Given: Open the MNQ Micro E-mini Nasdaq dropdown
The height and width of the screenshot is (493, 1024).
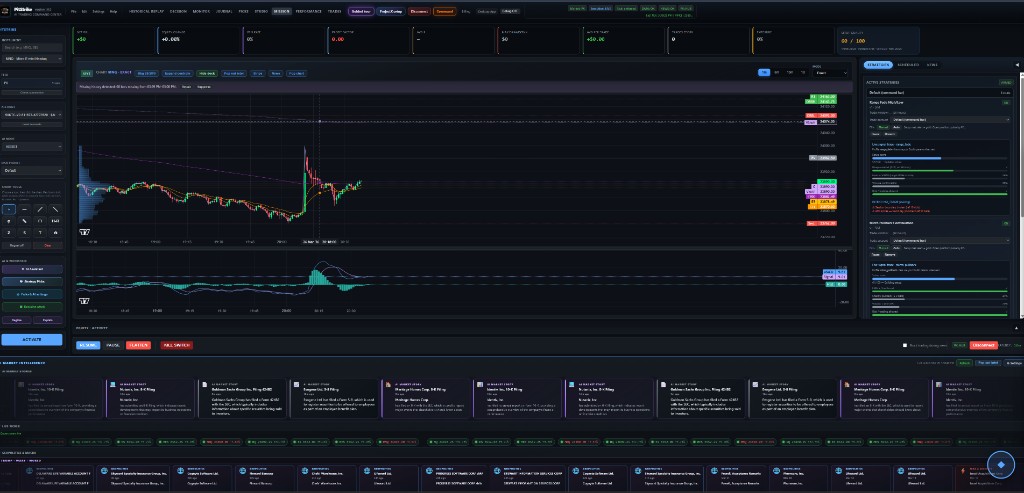Looking at the screenshot, I should coord(32,59).
